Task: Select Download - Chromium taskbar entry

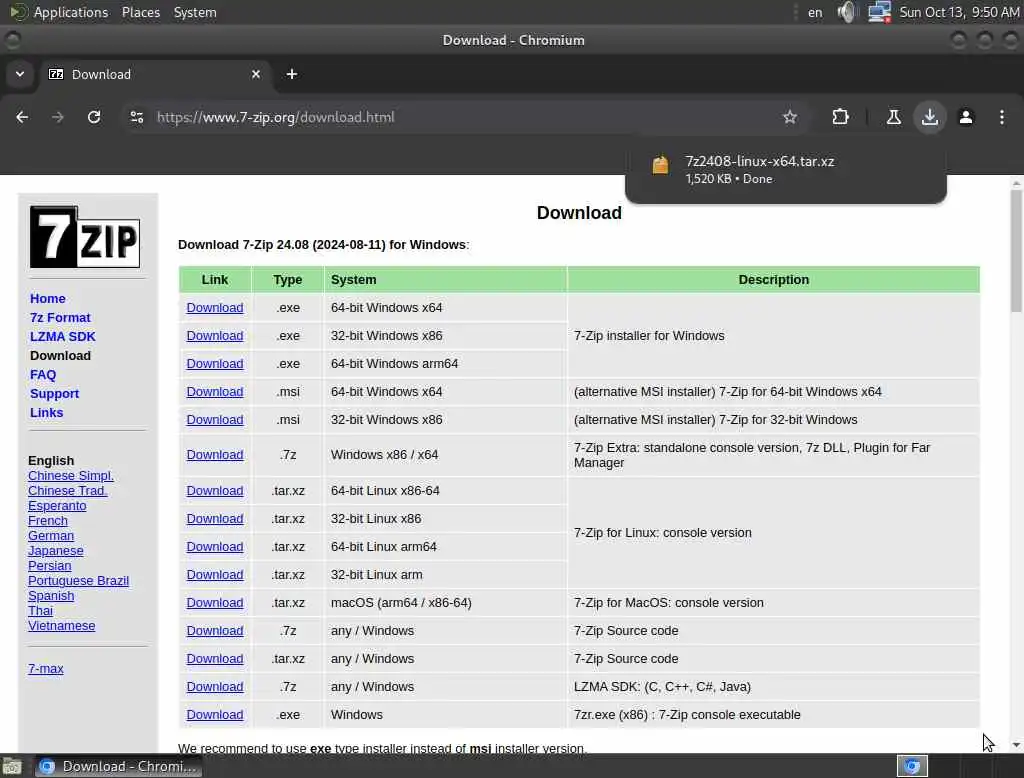Action: [x=118, y=766]
